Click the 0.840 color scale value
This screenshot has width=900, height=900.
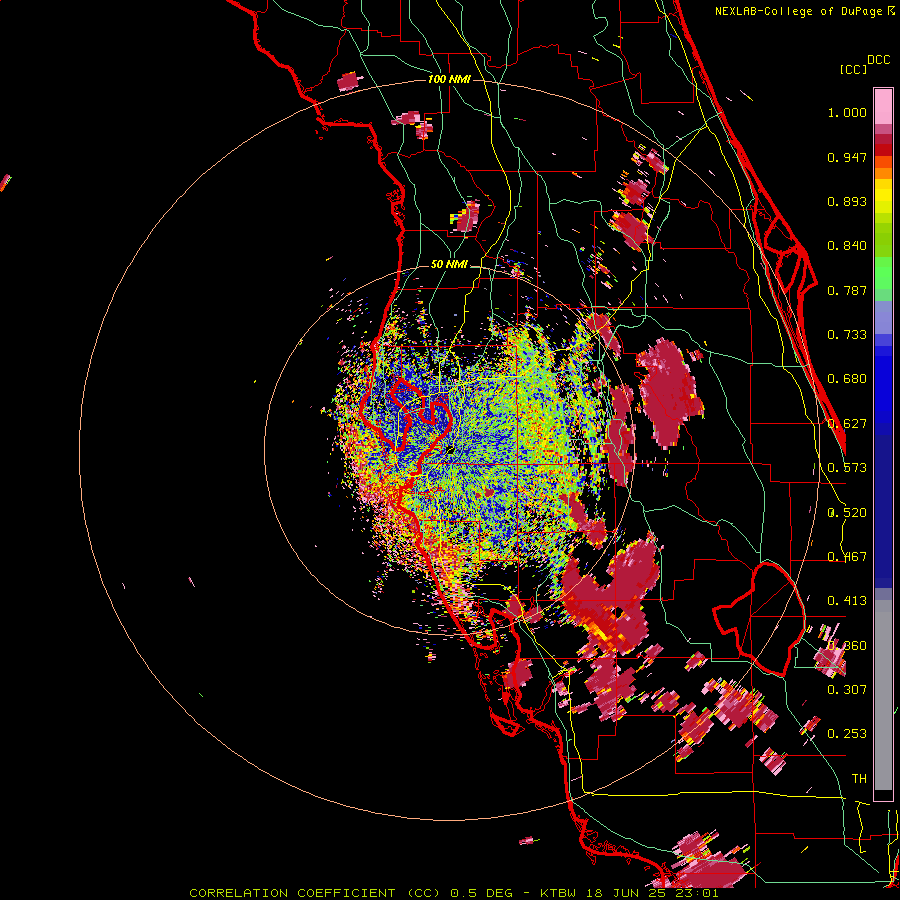[847, 246]
